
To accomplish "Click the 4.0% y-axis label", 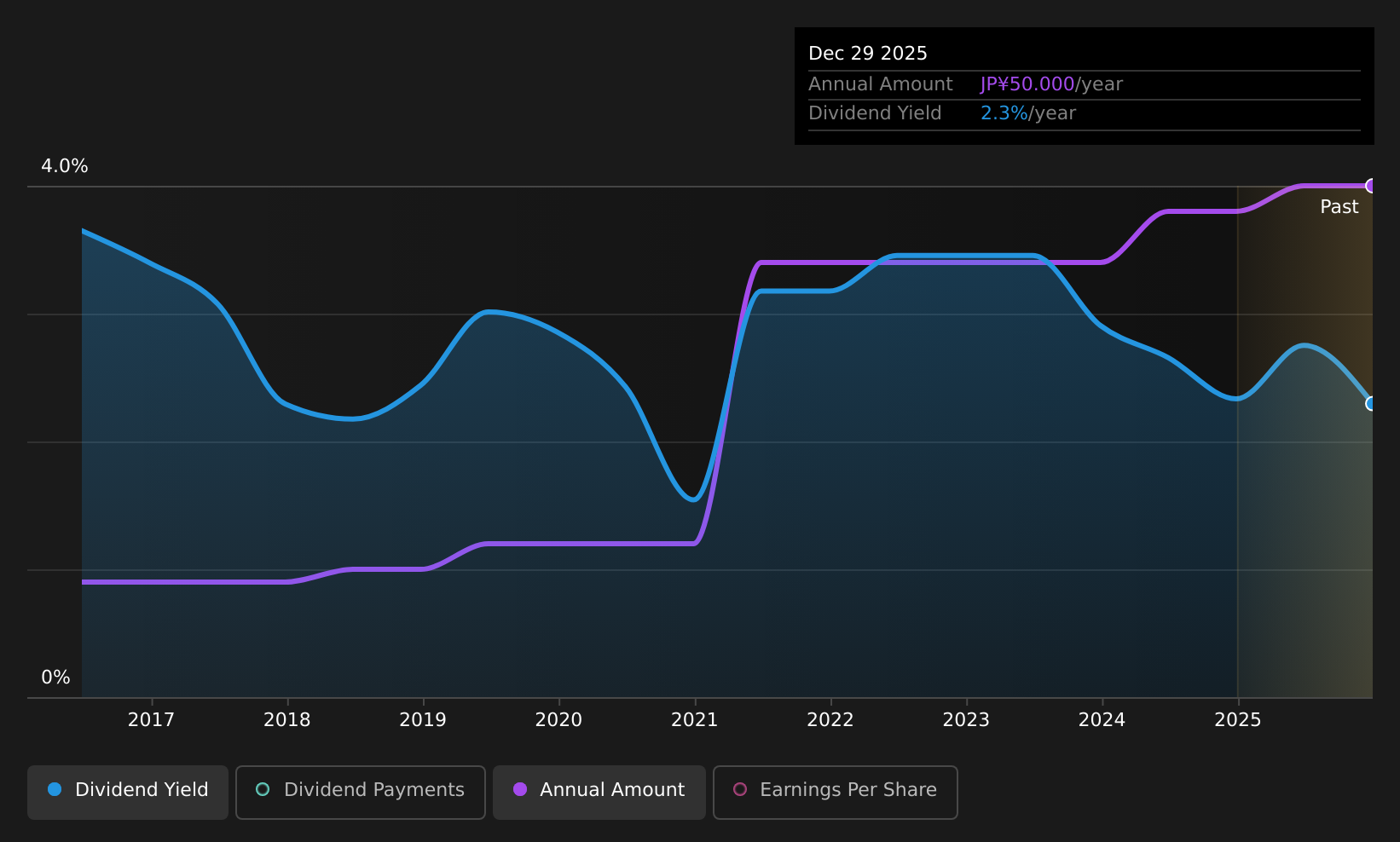I will [x=65, y=166].
